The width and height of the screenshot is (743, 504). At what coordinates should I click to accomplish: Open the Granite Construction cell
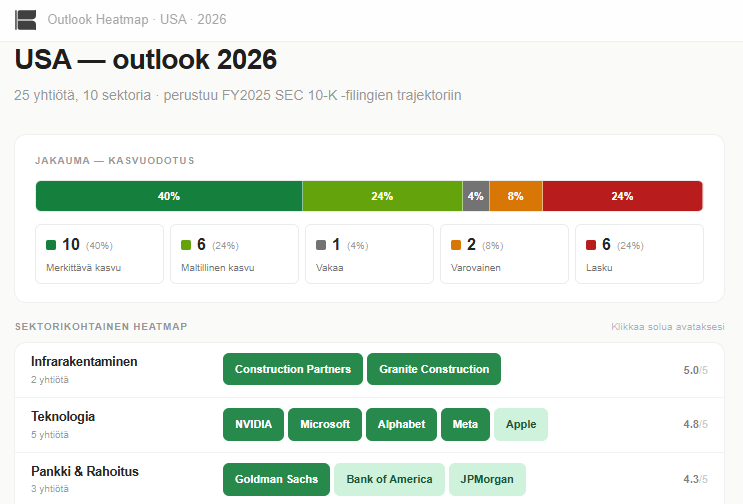coord(434,369)
